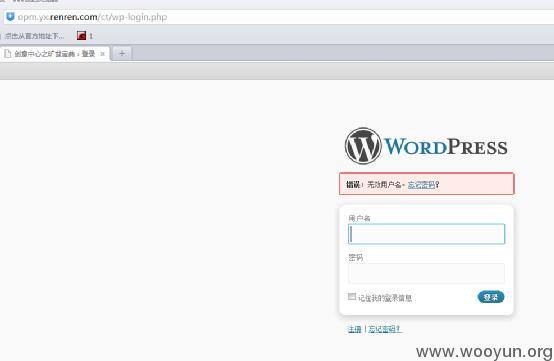554x361 pixels.
Task: Click forgot password link in error box
Action: tap(421, 184)
